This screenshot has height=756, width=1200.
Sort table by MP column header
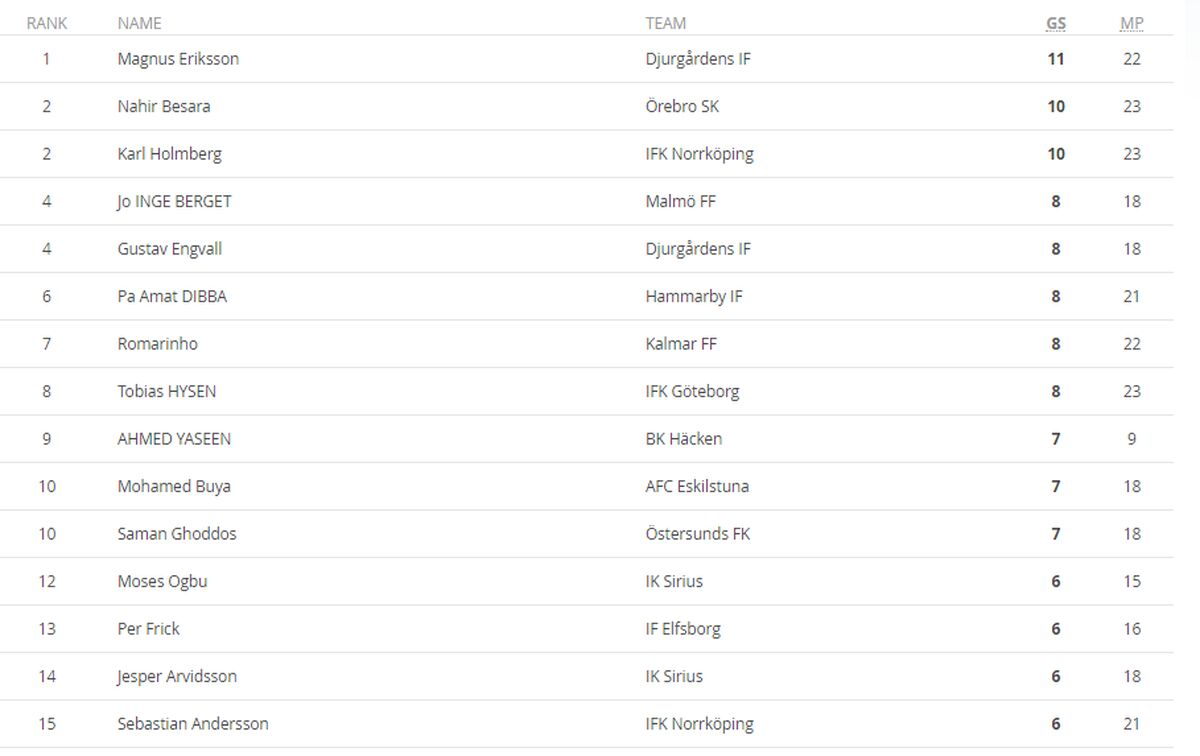point(1132,23)
